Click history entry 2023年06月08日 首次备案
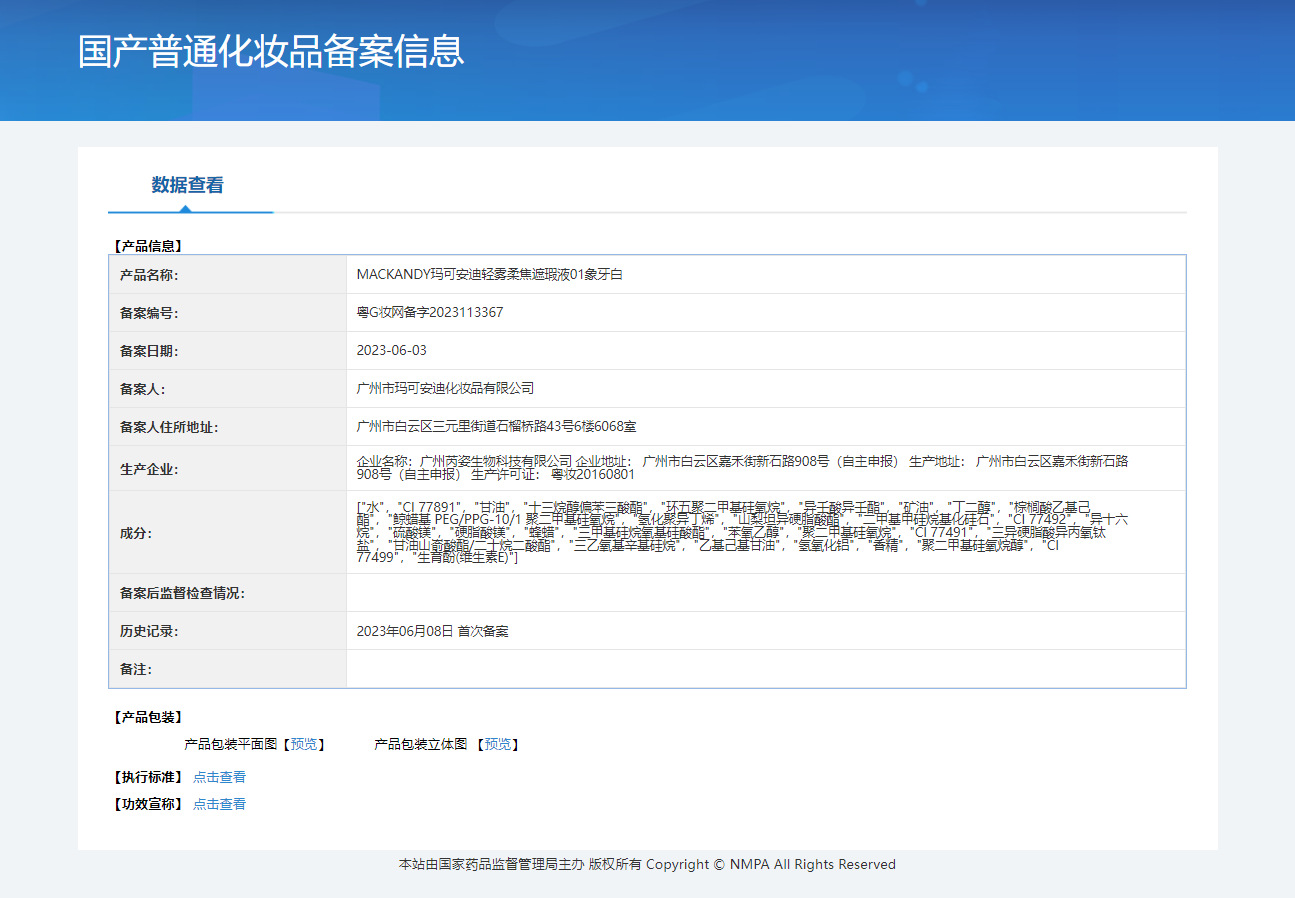The width and height of the screenshot is (1295, 898). pyautogui.click(x=433, y=631)
